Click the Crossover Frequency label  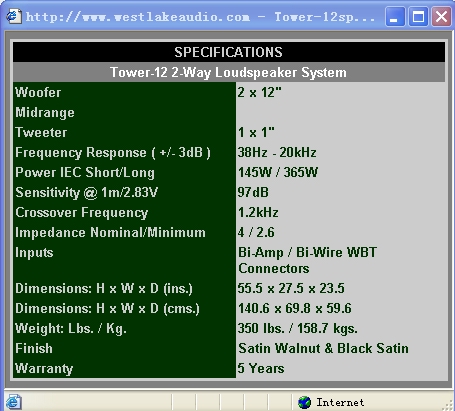tap(82, 213)
